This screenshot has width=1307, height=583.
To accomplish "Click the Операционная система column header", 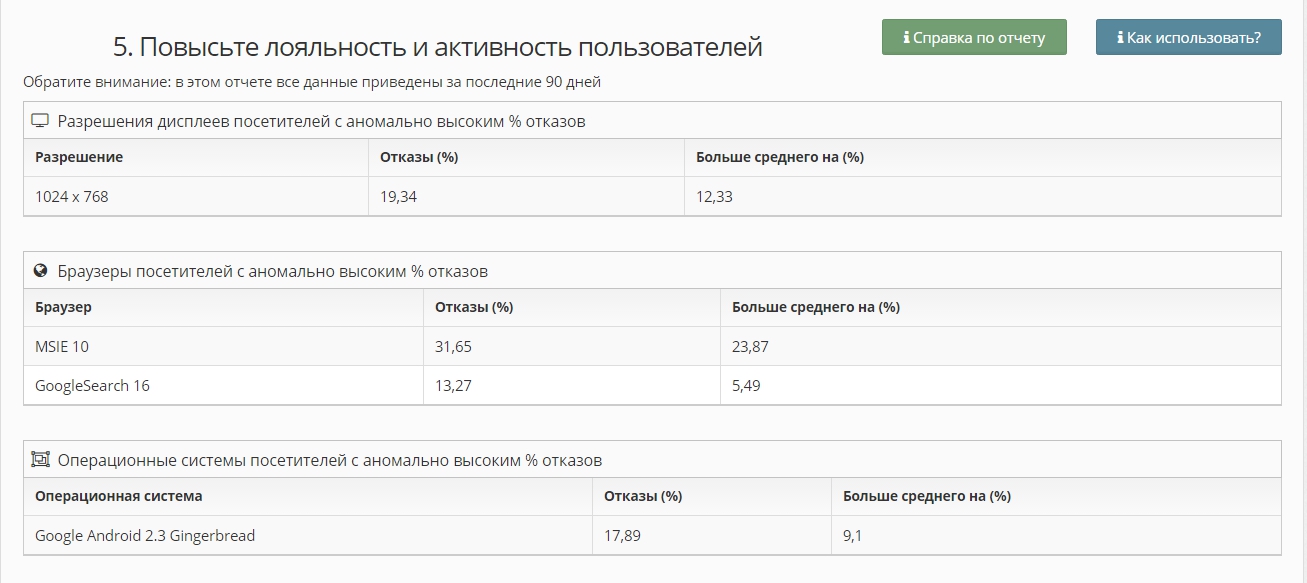I will (x=118, y=496).
